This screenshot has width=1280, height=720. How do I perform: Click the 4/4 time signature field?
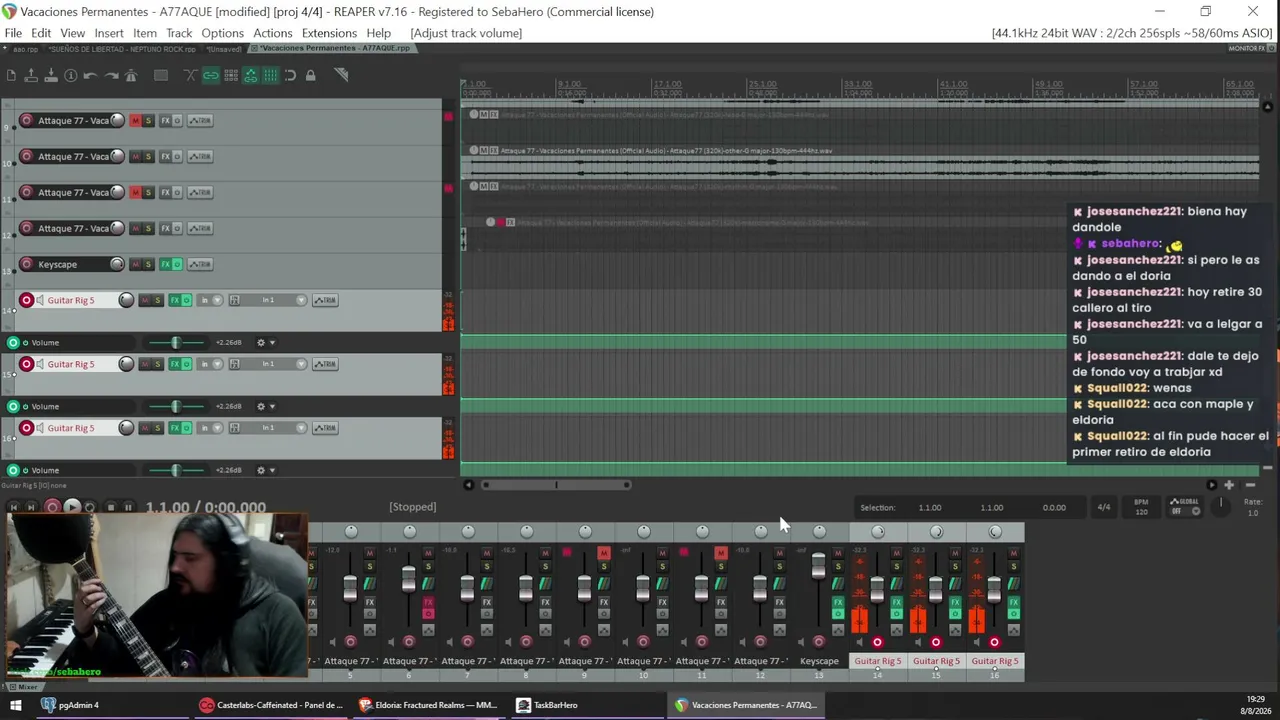tap(1104, 507)
